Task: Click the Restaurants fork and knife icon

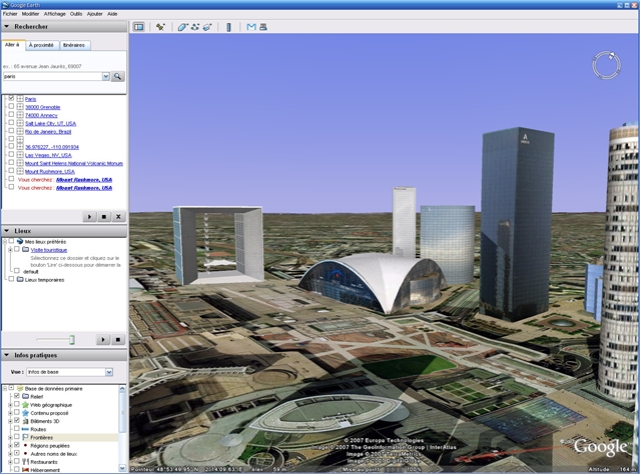Action: point(25,462)
